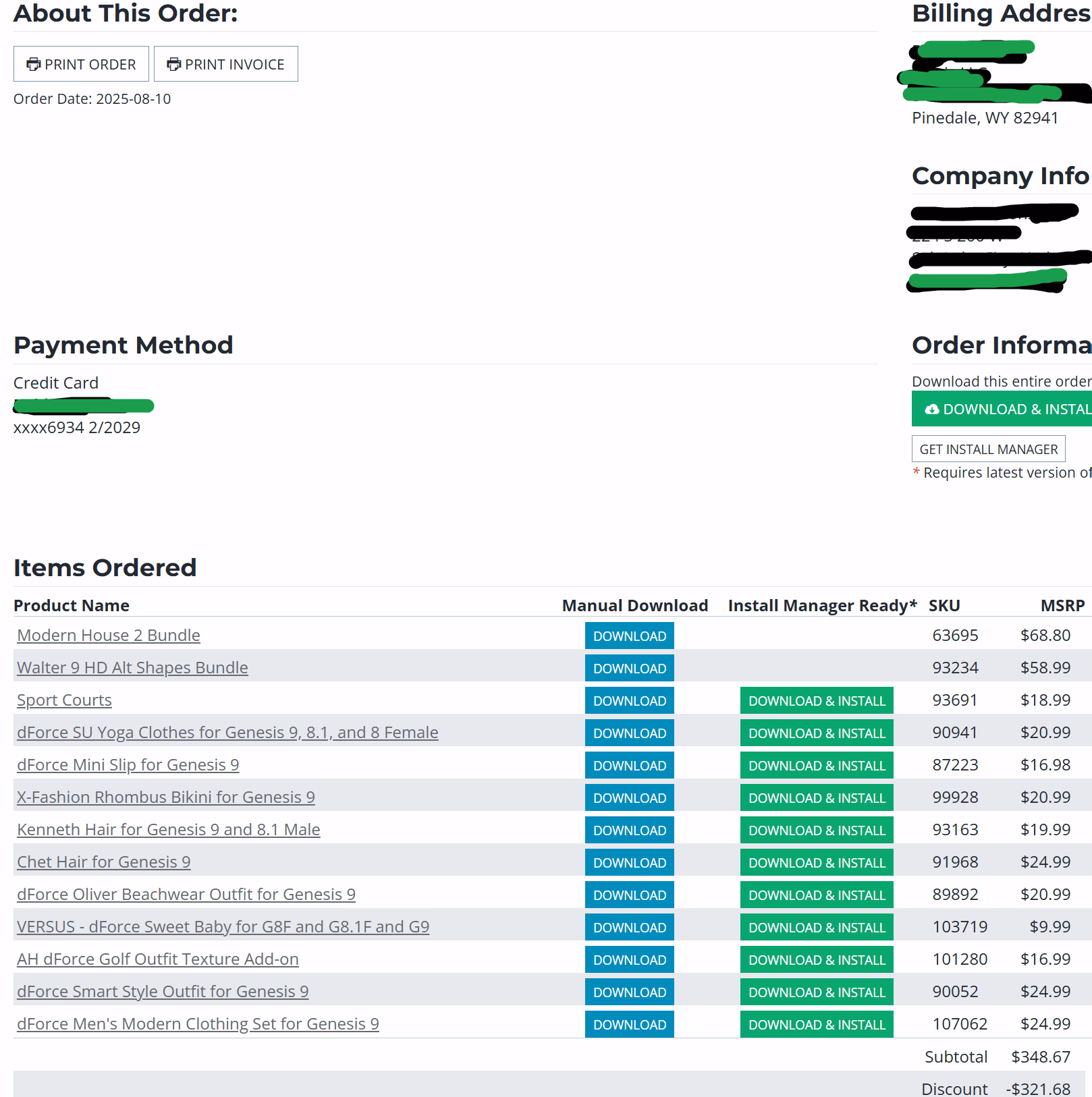
Task: Manually download Walter 9 HD Alt Shapes Bundle
Action: tap(630, 668)
